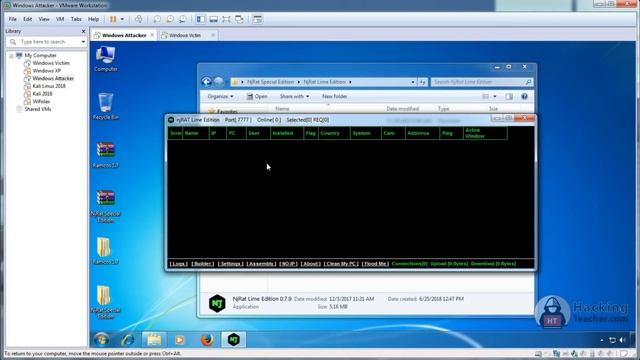640x360 pixels.
Task: Open the Organize dropdown in Explorer
Action: 220,96
